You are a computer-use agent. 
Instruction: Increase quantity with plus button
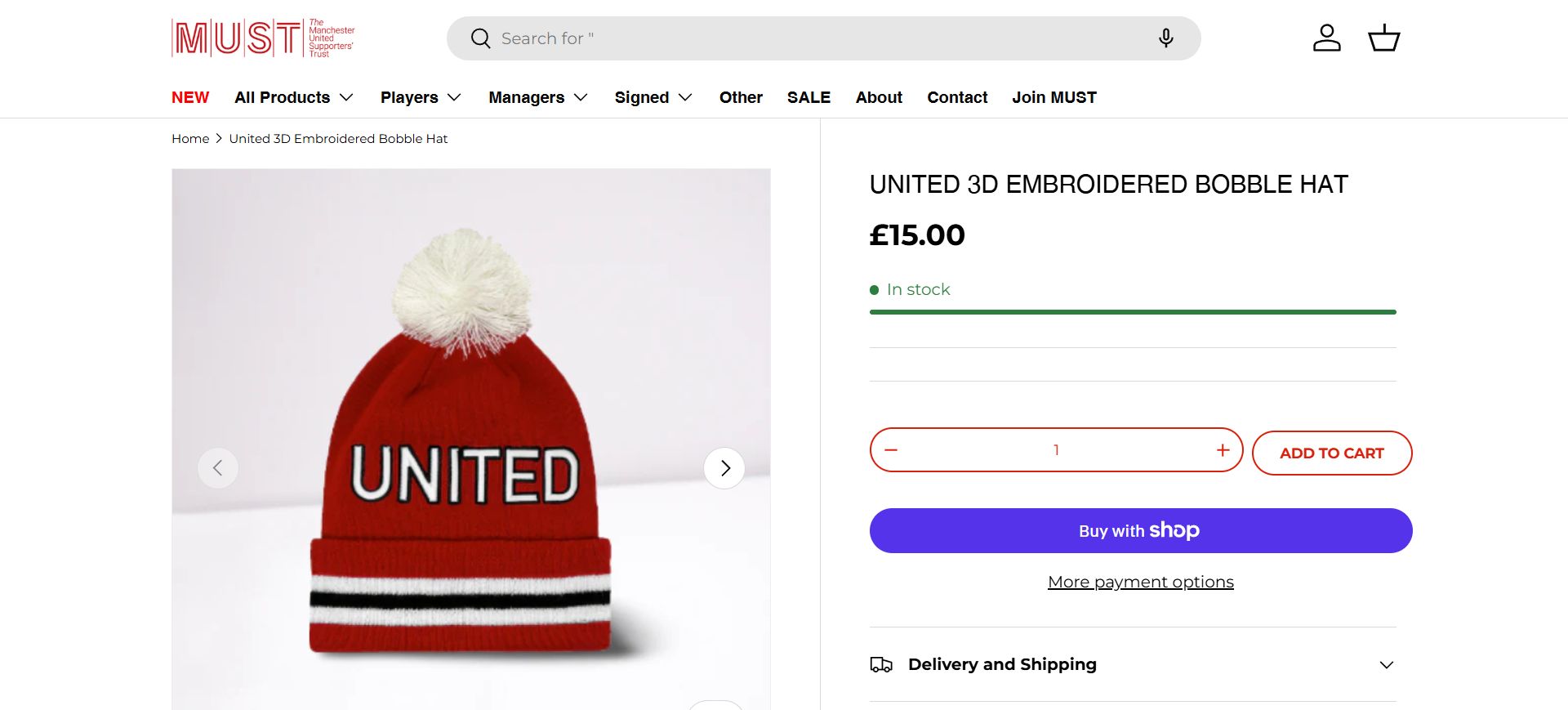1223,450
